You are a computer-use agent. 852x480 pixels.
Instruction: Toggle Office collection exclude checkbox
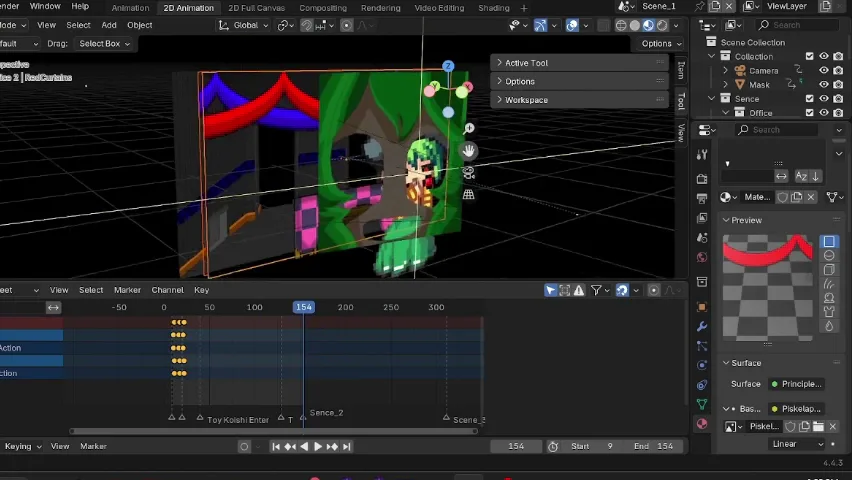tap(810, 113)
